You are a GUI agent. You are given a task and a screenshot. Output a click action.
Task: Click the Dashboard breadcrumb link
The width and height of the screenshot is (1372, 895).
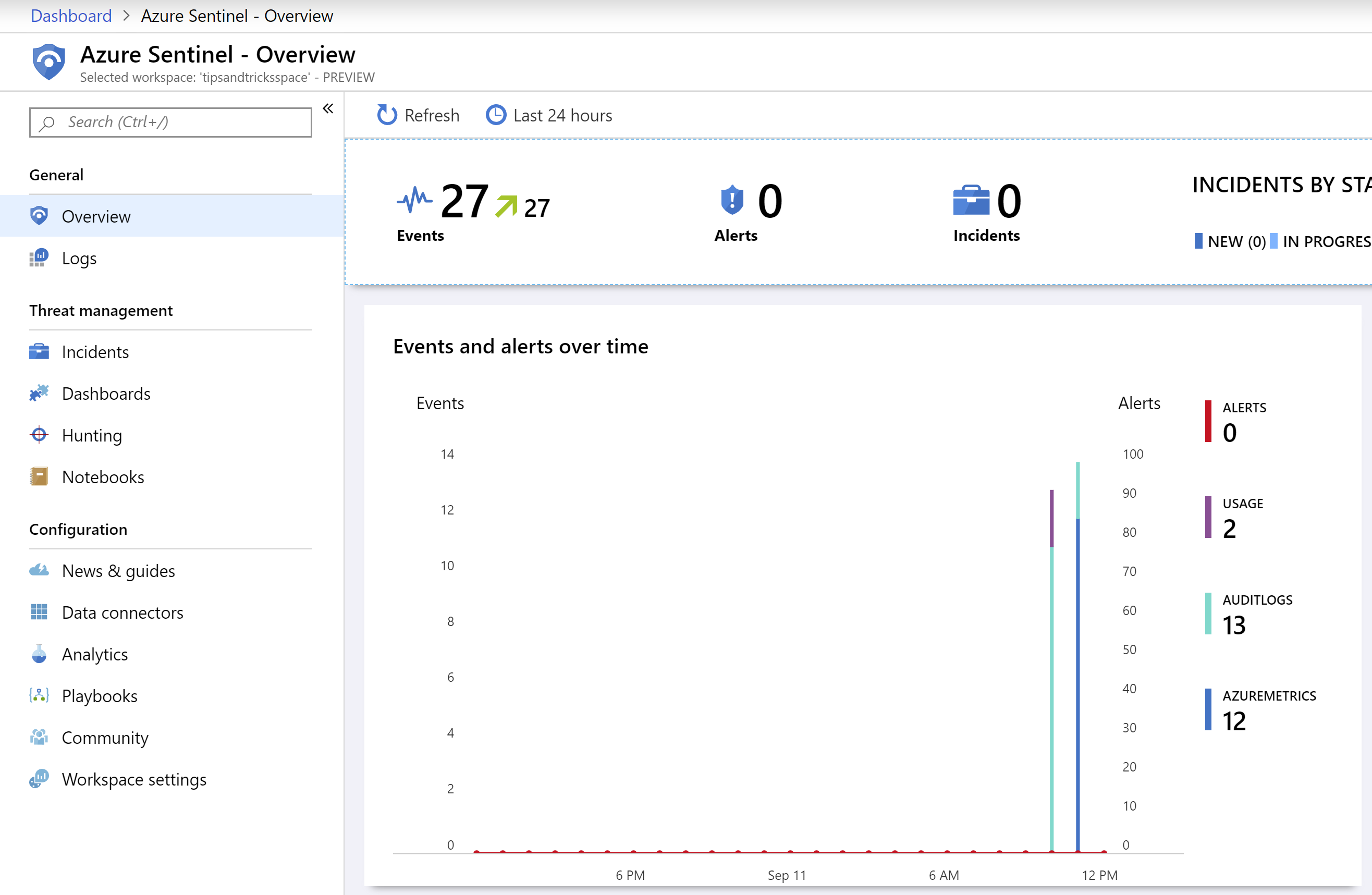pos(71,16)
